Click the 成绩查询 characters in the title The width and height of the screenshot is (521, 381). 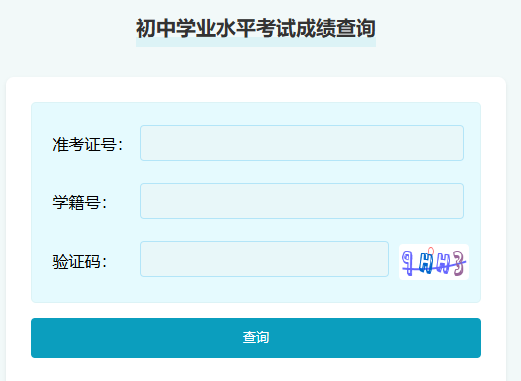pos(336,29)
